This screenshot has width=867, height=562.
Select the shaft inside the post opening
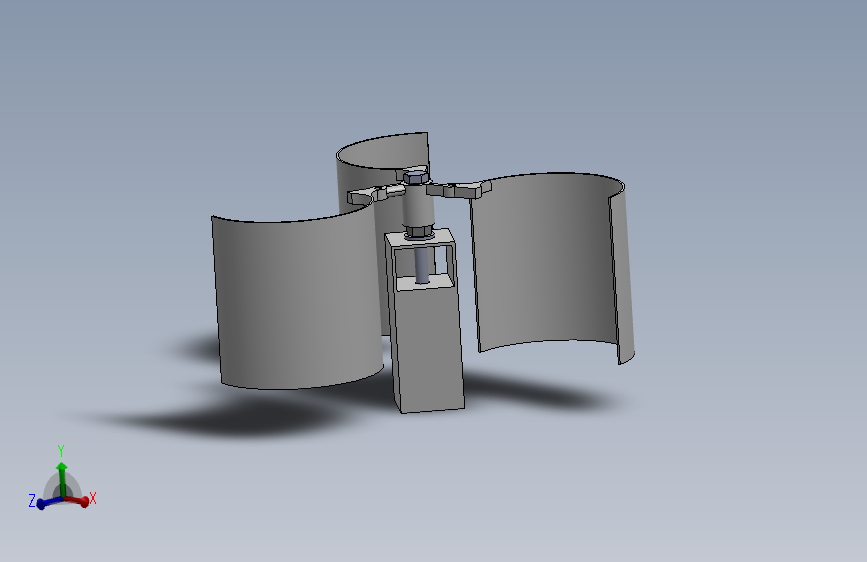coord(422,264)
